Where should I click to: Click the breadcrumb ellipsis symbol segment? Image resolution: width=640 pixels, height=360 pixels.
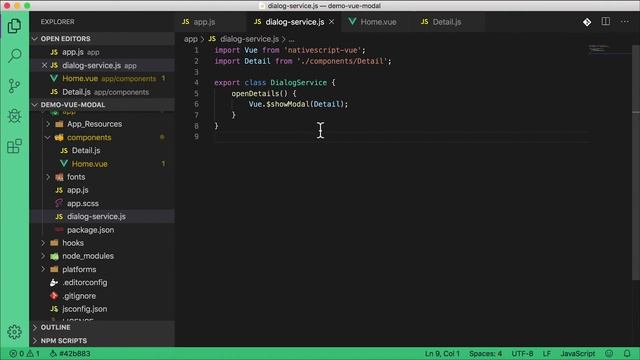291,40
